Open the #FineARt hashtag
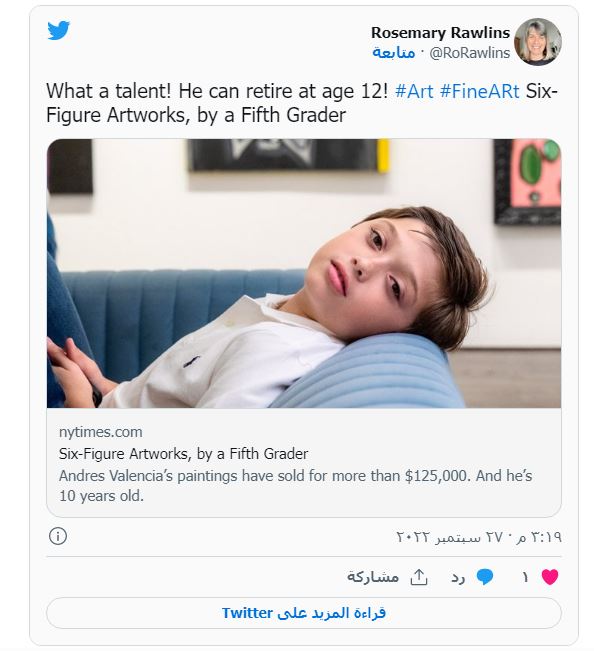The height and width of the screenshot is (651, 594). (x=479, y=91)
